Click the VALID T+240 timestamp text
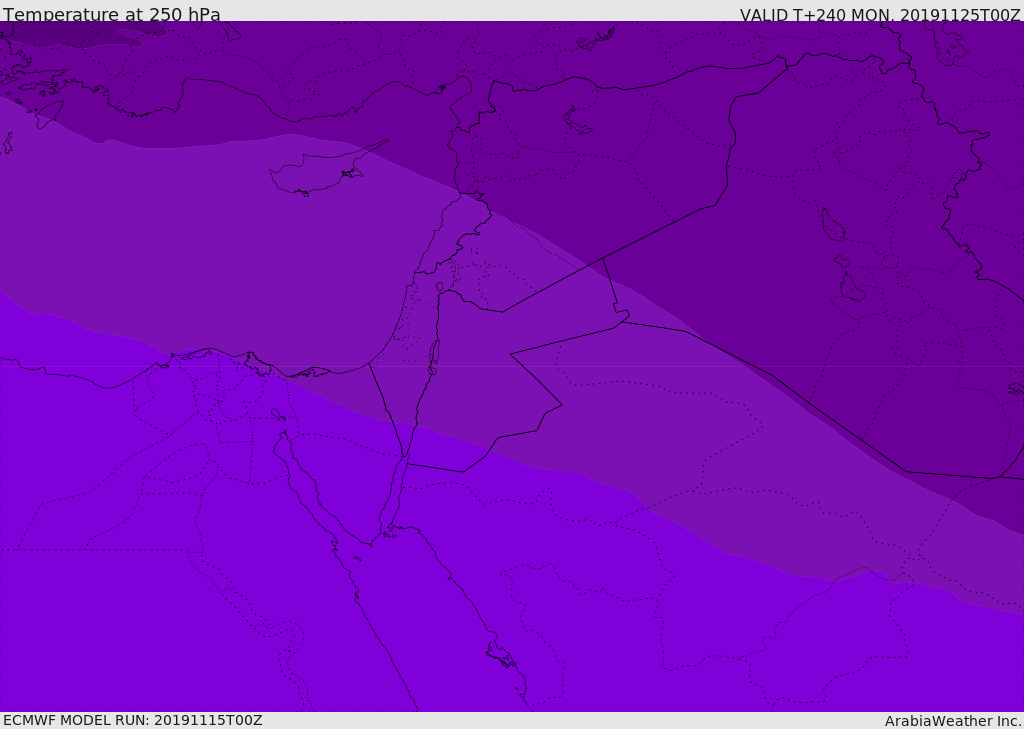This screenshot has width=1024, height=729. (x=880, y=14)
